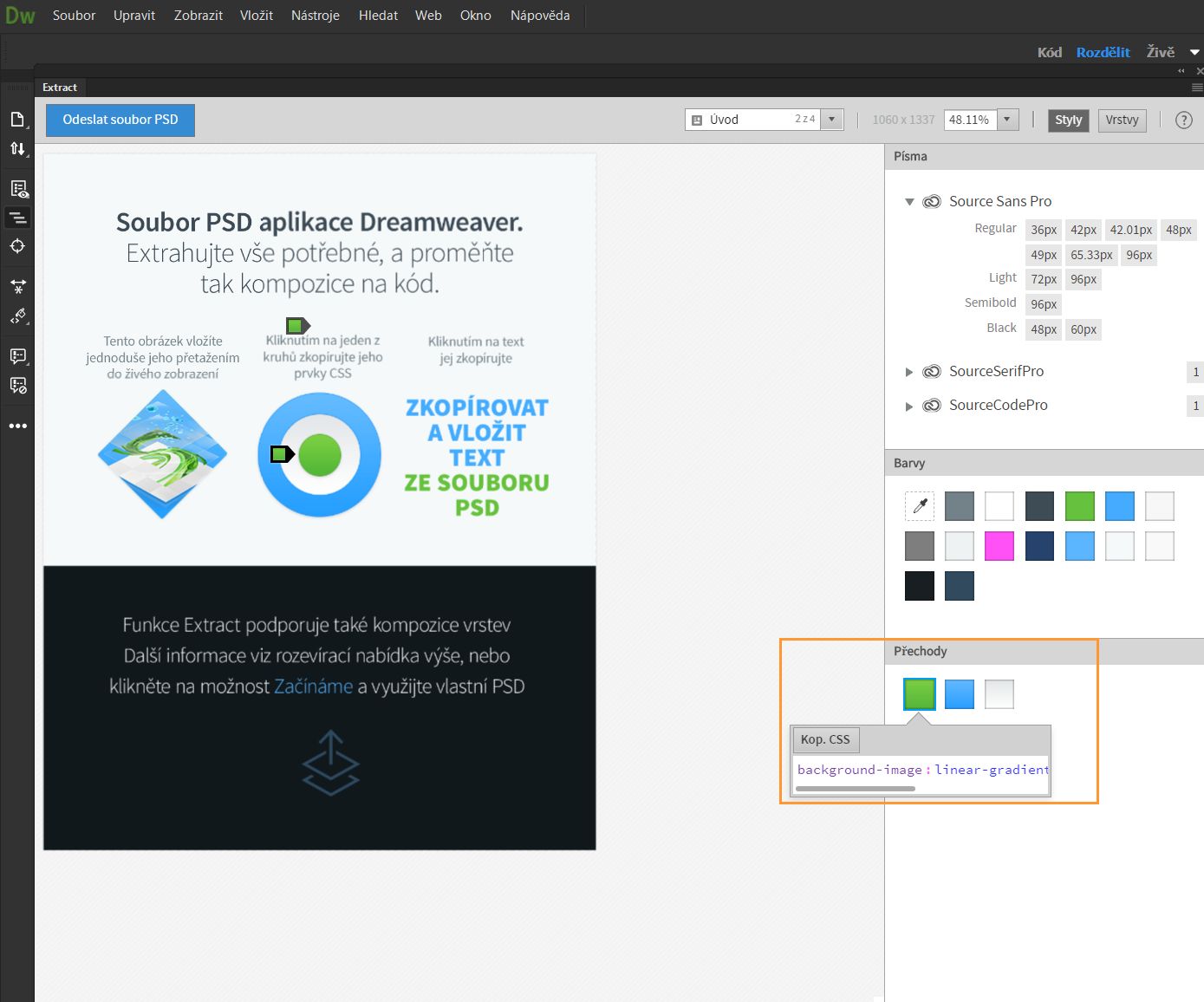Click the Odeslat soubor PSD button
Viewport: 1204px width, 1002px height.
pos(120,120)
